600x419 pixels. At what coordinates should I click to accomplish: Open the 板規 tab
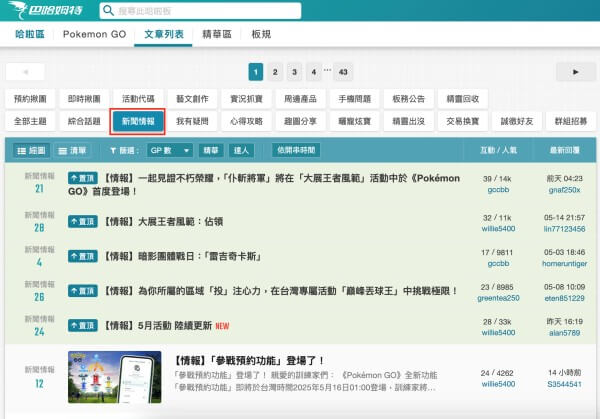tap(261, 34)
